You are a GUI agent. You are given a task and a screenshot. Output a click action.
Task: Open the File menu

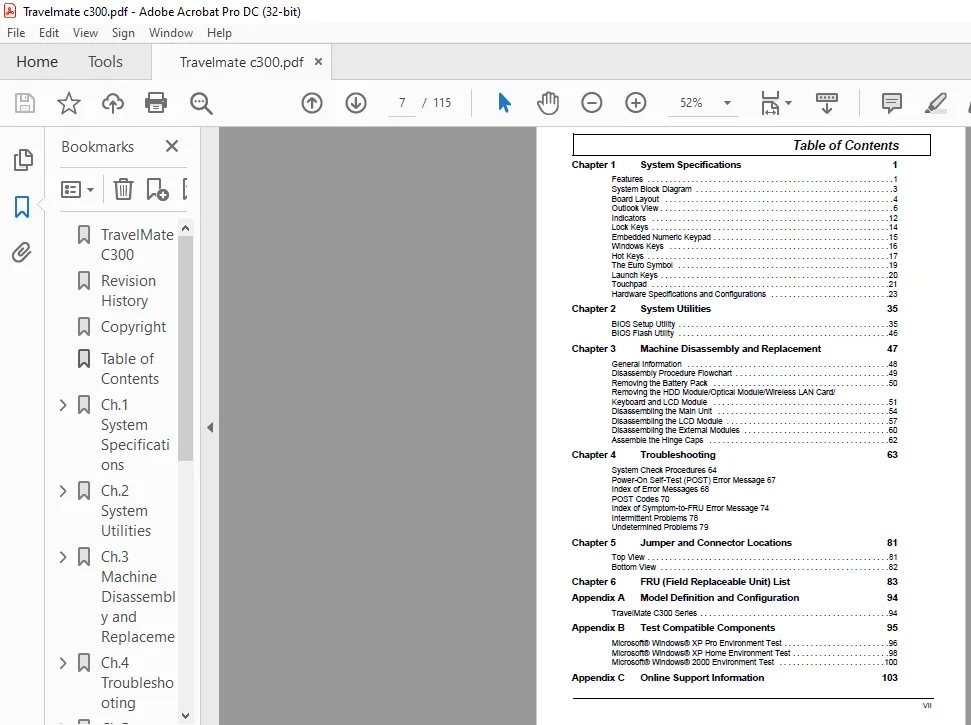[16, 33]
